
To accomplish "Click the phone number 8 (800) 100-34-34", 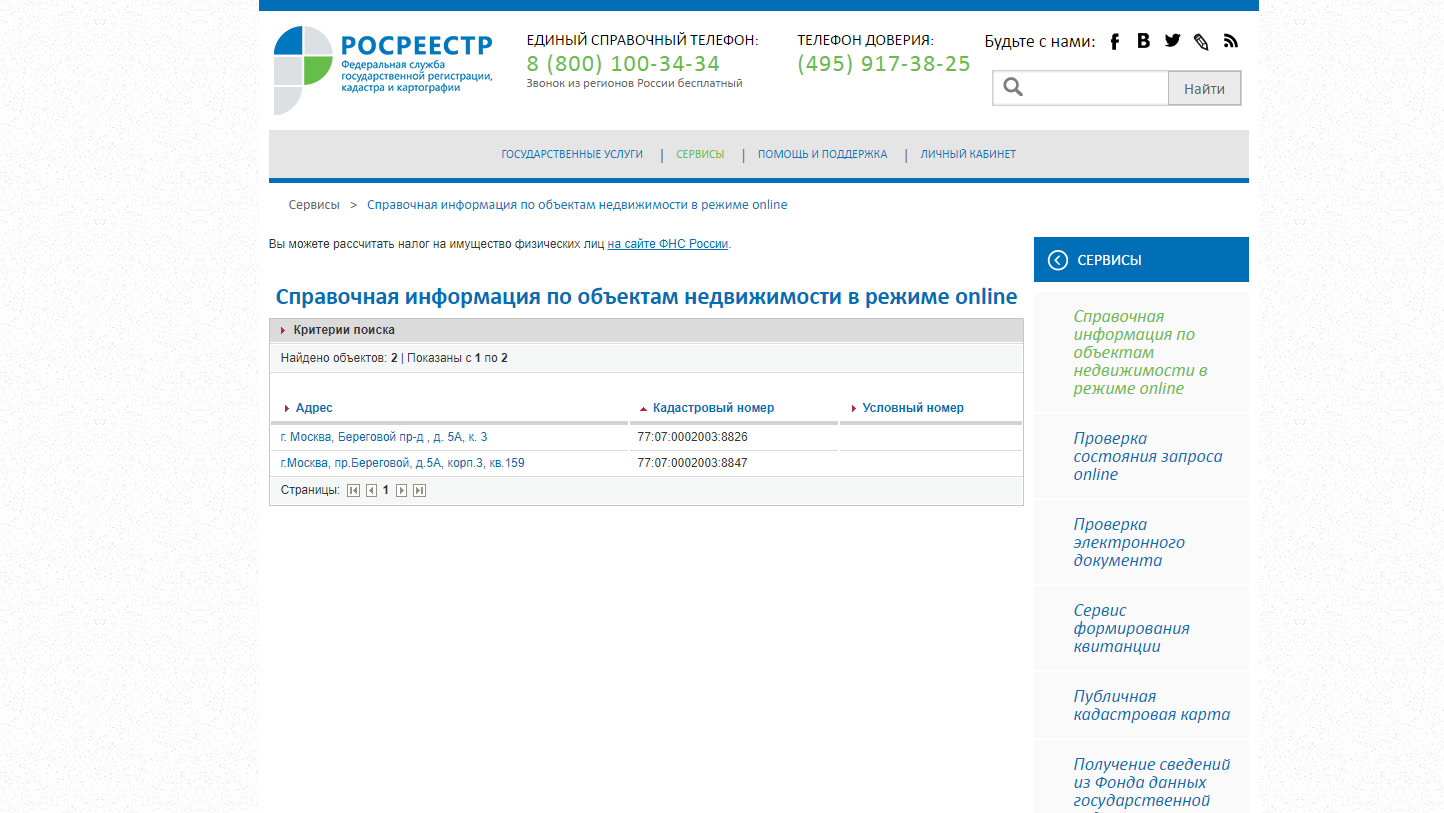I will pos(623,64).
